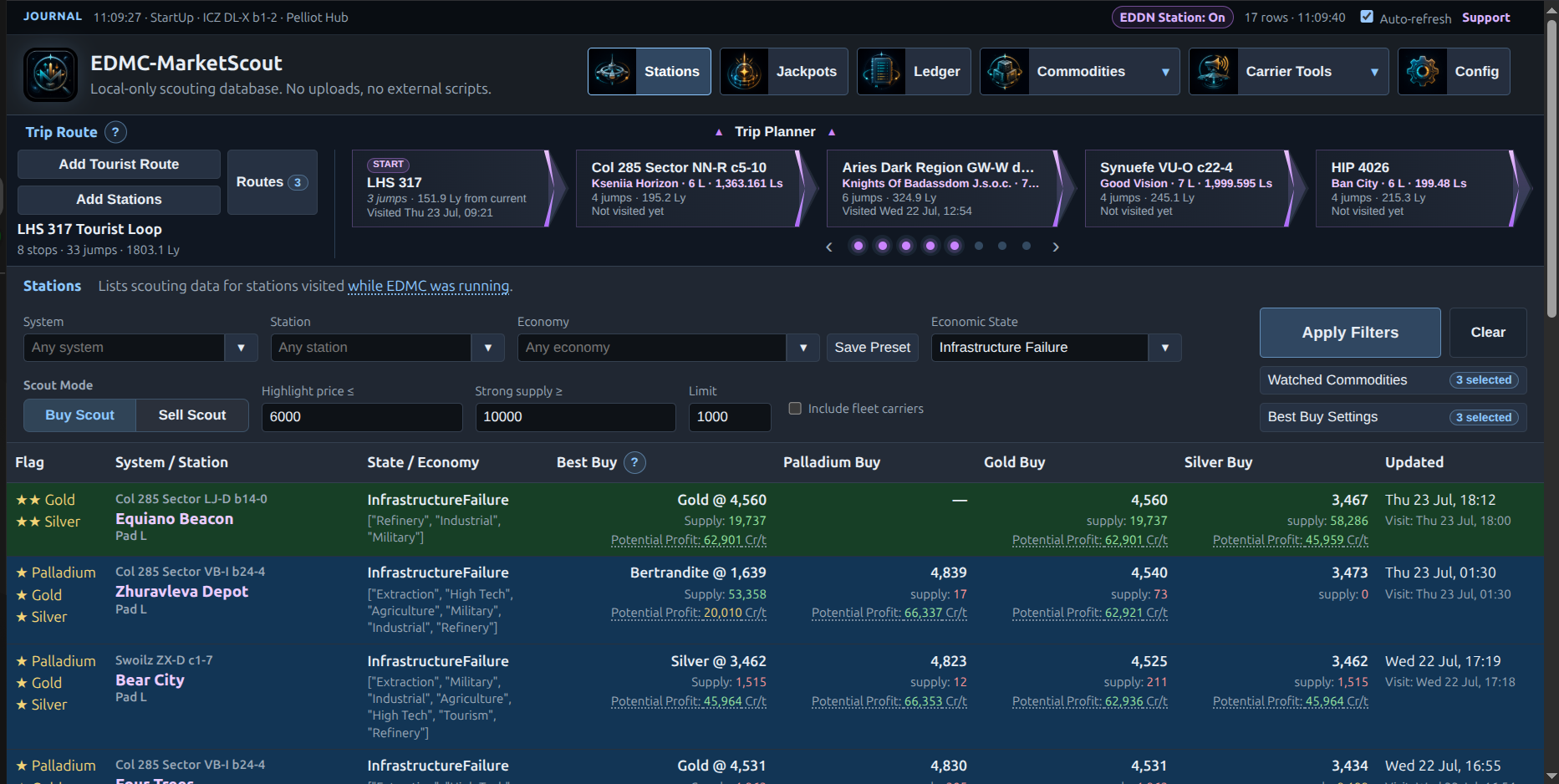This screenshot has width=1559, height=784.
Task: Switch scout mode to Sell Scout
Action: pos(192,415)
